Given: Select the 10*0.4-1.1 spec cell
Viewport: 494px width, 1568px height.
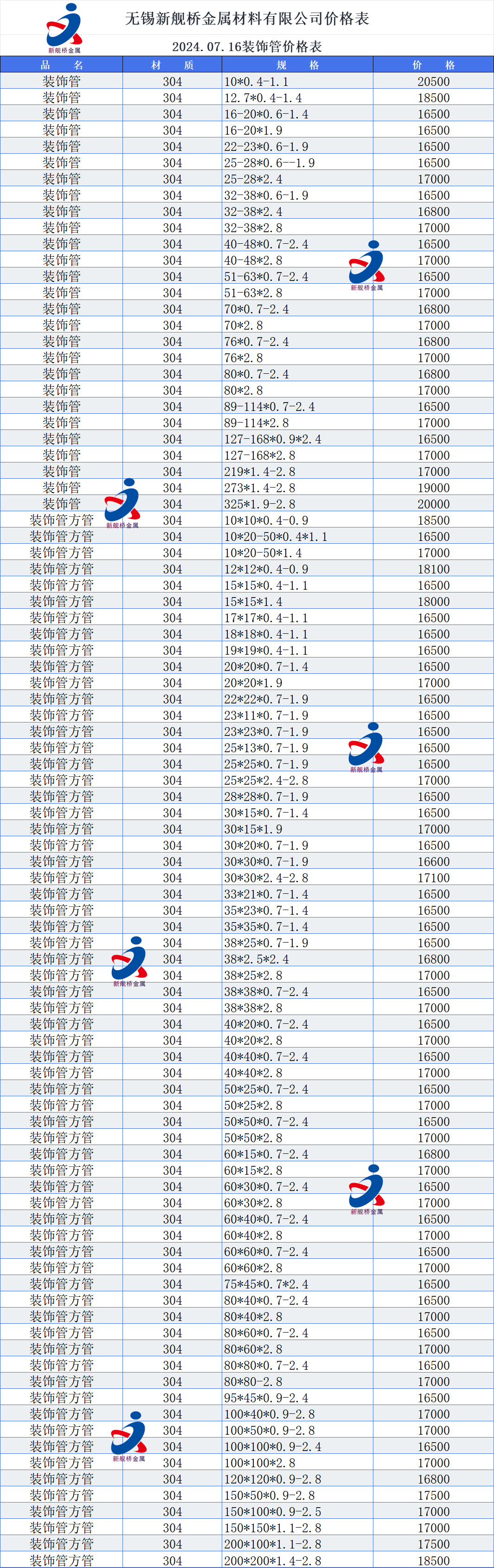Looking at the screenshot, I should pos(297,82).
